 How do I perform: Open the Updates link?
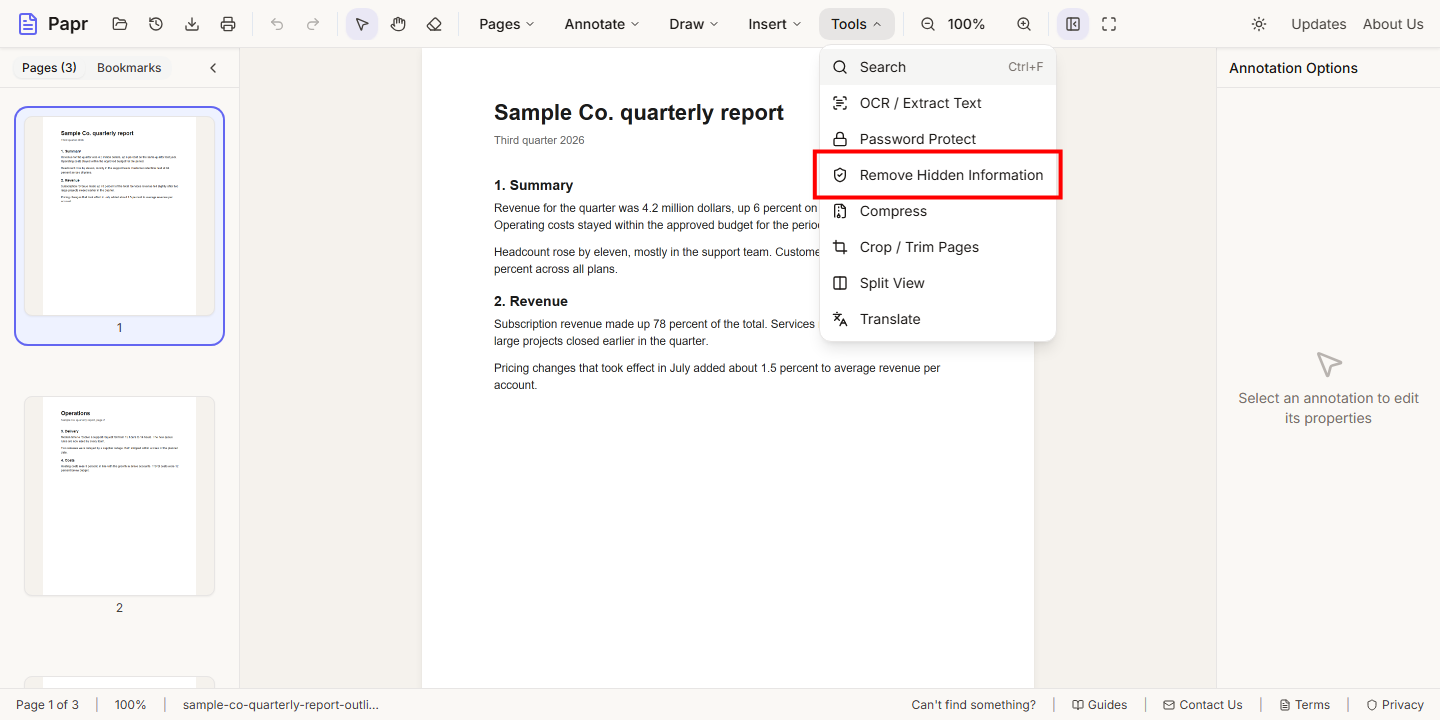tap(1318, 24)
